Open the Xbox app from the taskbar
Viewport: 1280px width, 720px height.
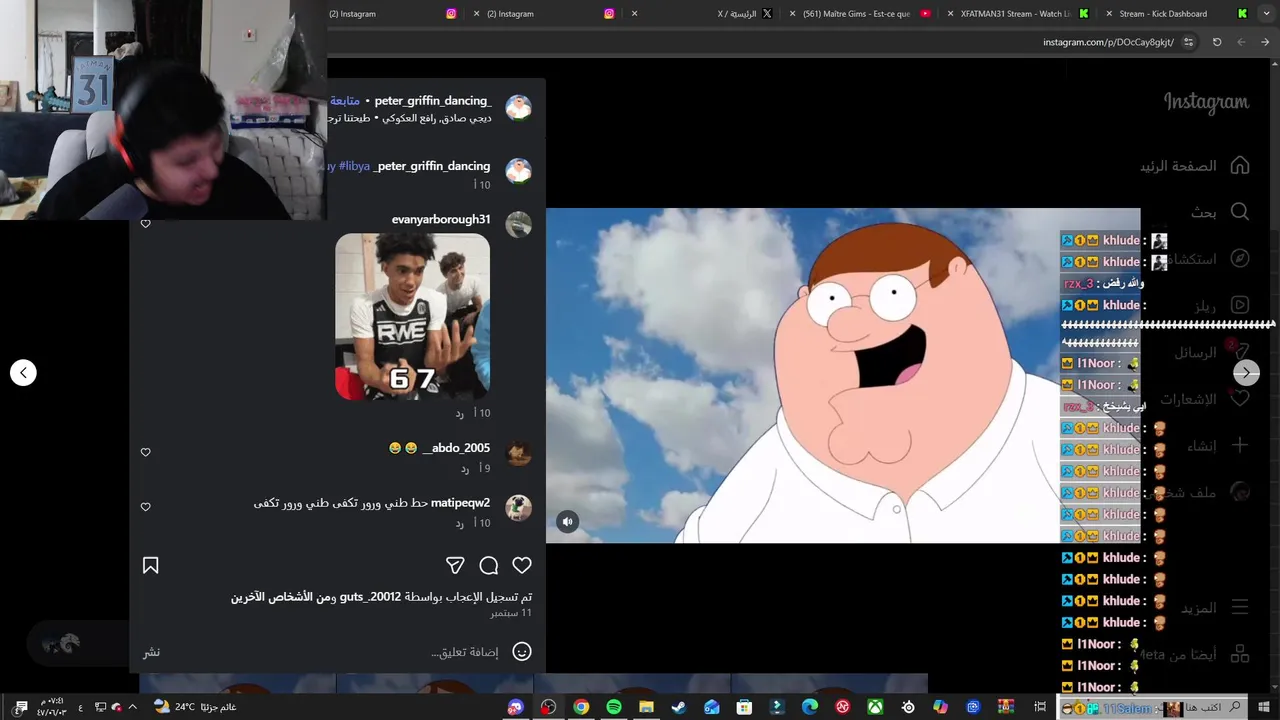tap(875, 707)
